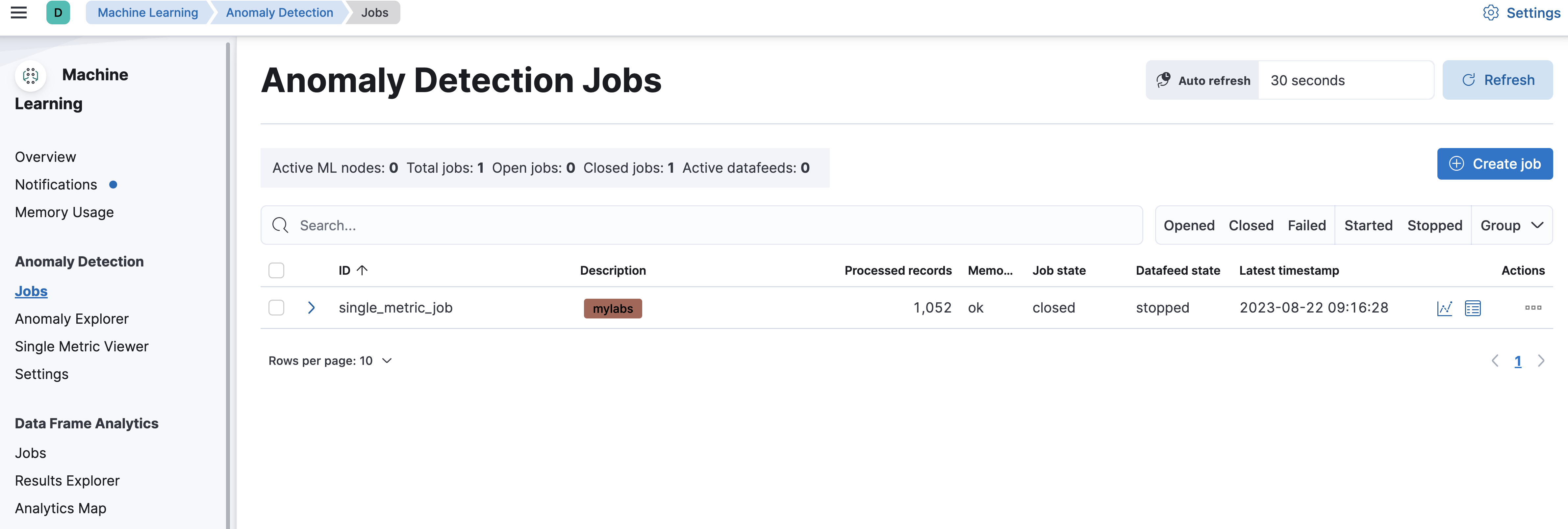The width and height of the screenshot is (1568, 529).
Task: Click the jobs Search field
Action: click(701, 225)
